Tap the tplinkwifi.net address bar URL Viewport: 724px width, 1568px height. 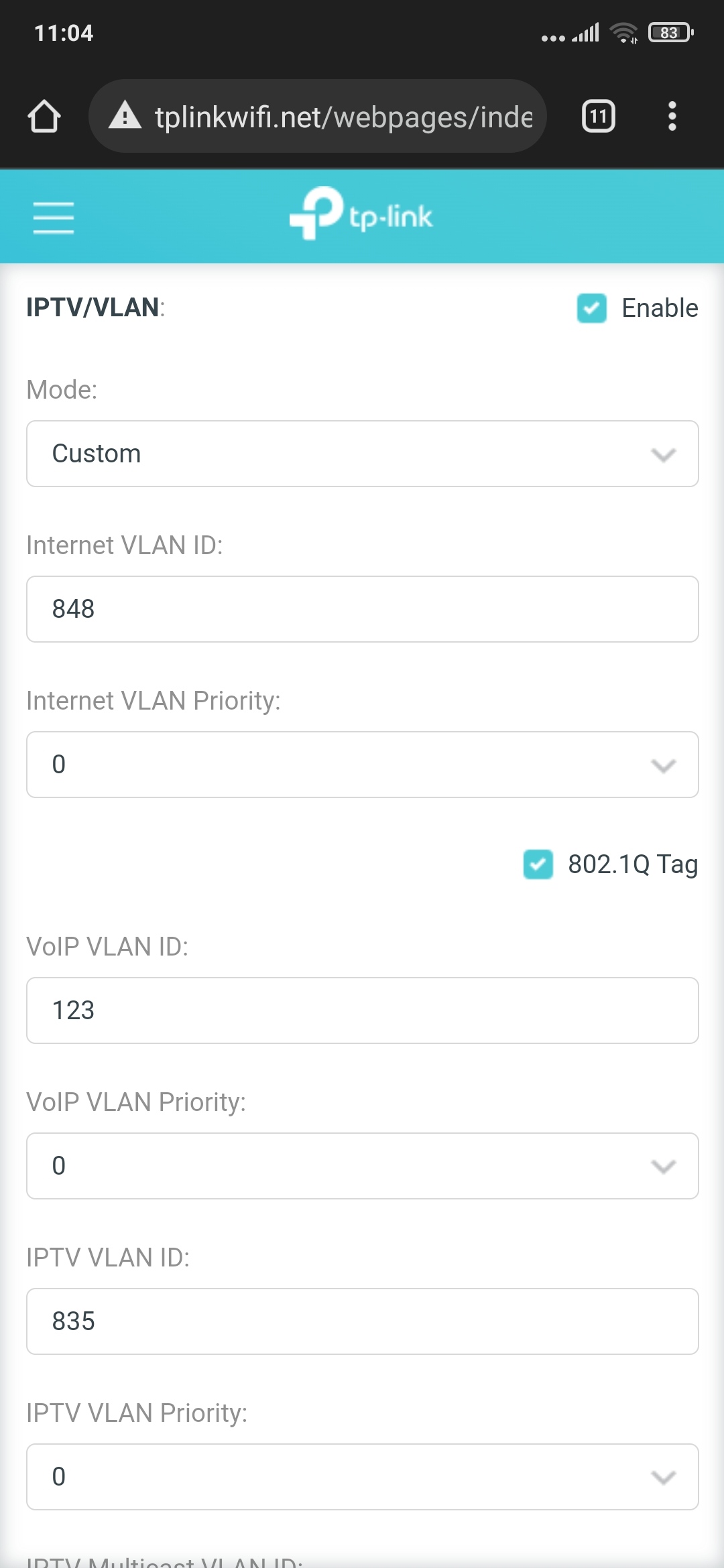click(343, 117)
